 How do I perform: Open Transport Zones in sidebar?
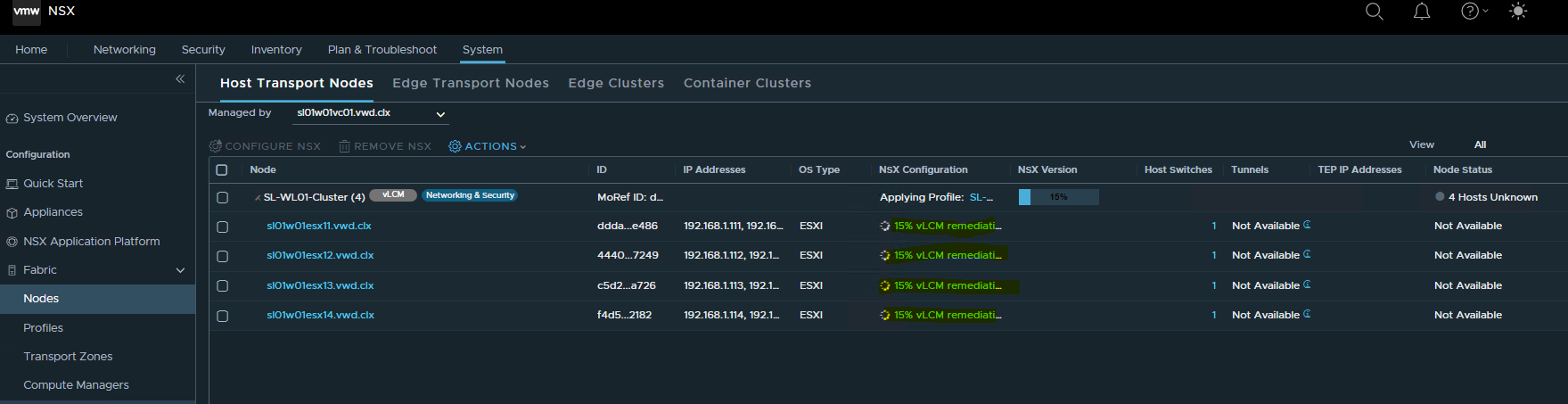pos(68,357)
